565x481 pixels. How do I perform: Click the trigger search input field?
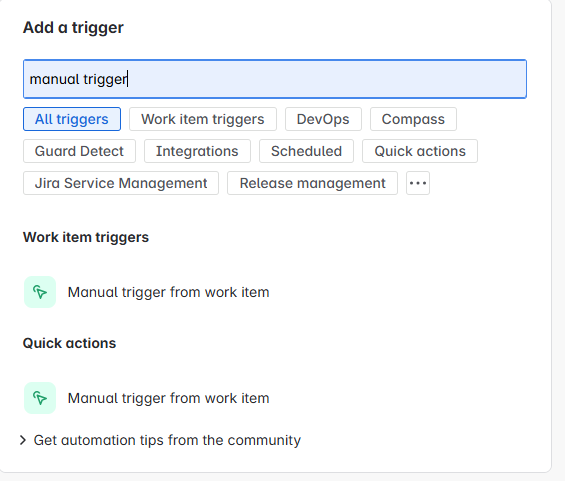(275, 79)
